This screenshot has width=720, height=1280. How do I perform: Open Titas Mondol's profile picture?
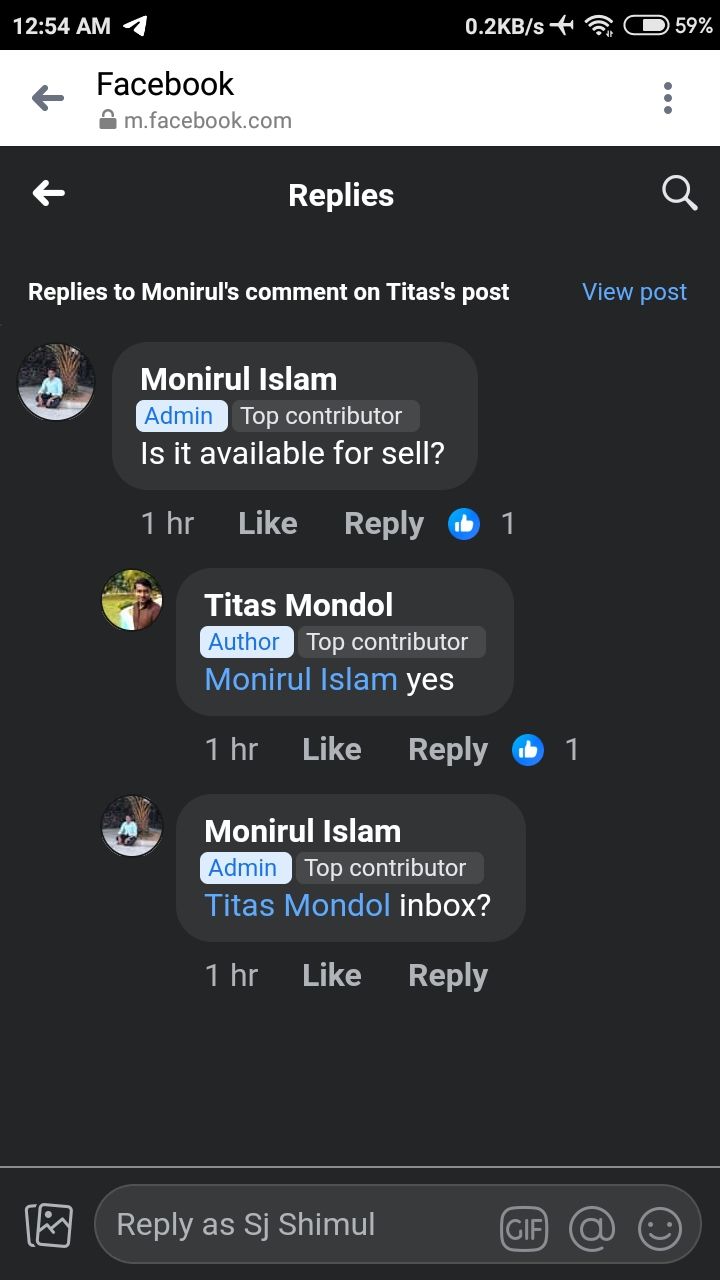(x=132, y=600)
